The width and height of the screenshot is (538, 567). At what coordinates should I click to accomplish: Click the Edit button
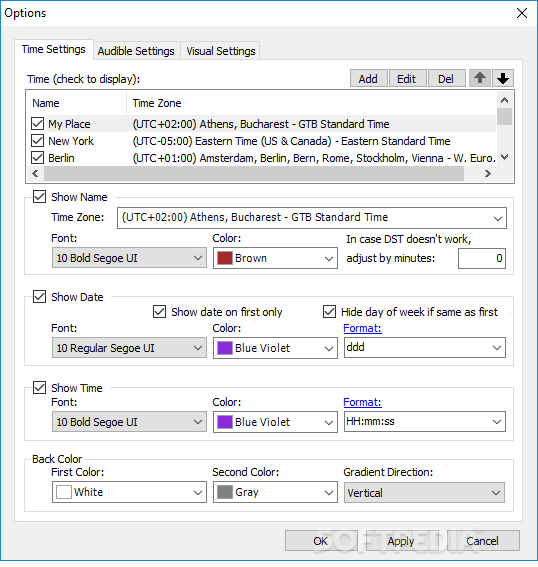pyautogui.click(x=407, y=78)
